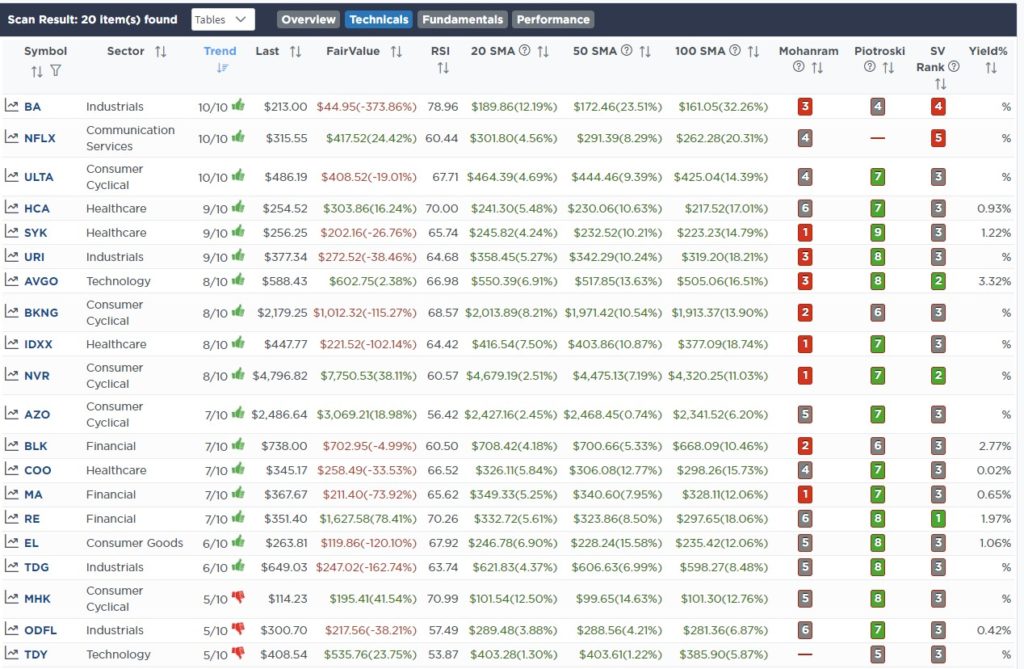
Task: Click SYK Piotroski badge 9
Action: (x=878, y=233)
